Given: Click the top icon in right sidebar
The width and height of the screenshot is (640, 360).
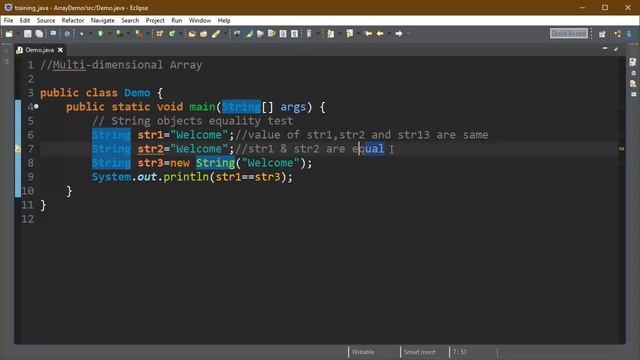Looking at the screenshot, I should tap(633, 62).
